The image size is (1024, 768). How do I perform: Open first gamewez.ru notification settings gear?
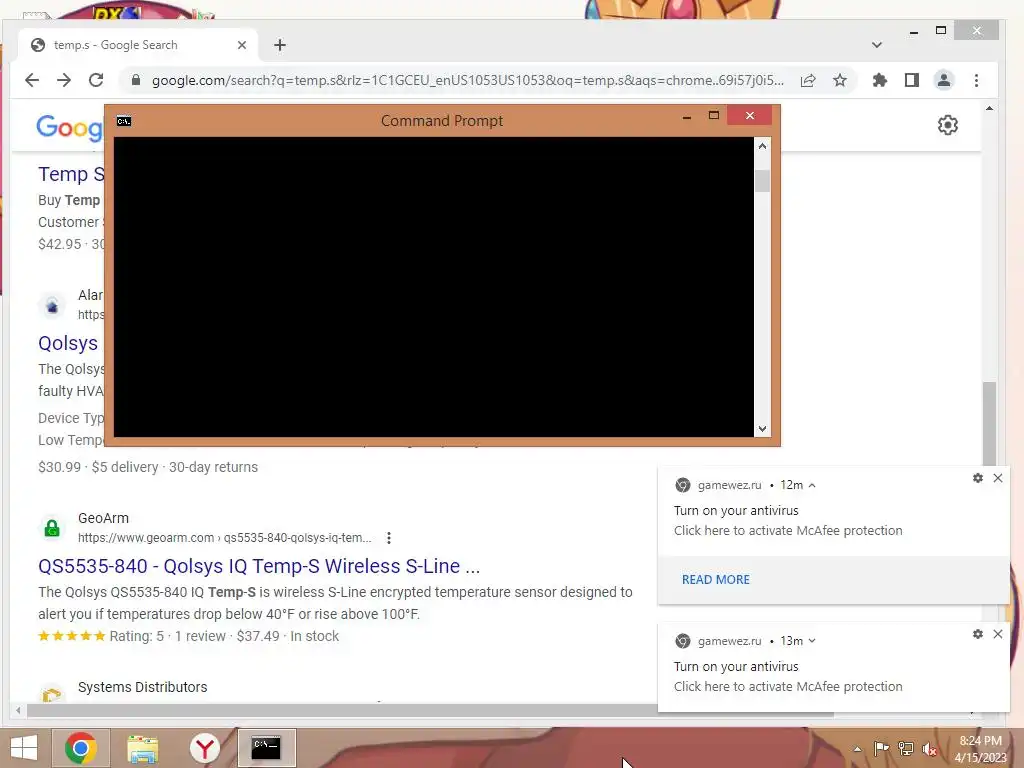tap(978, 478)
